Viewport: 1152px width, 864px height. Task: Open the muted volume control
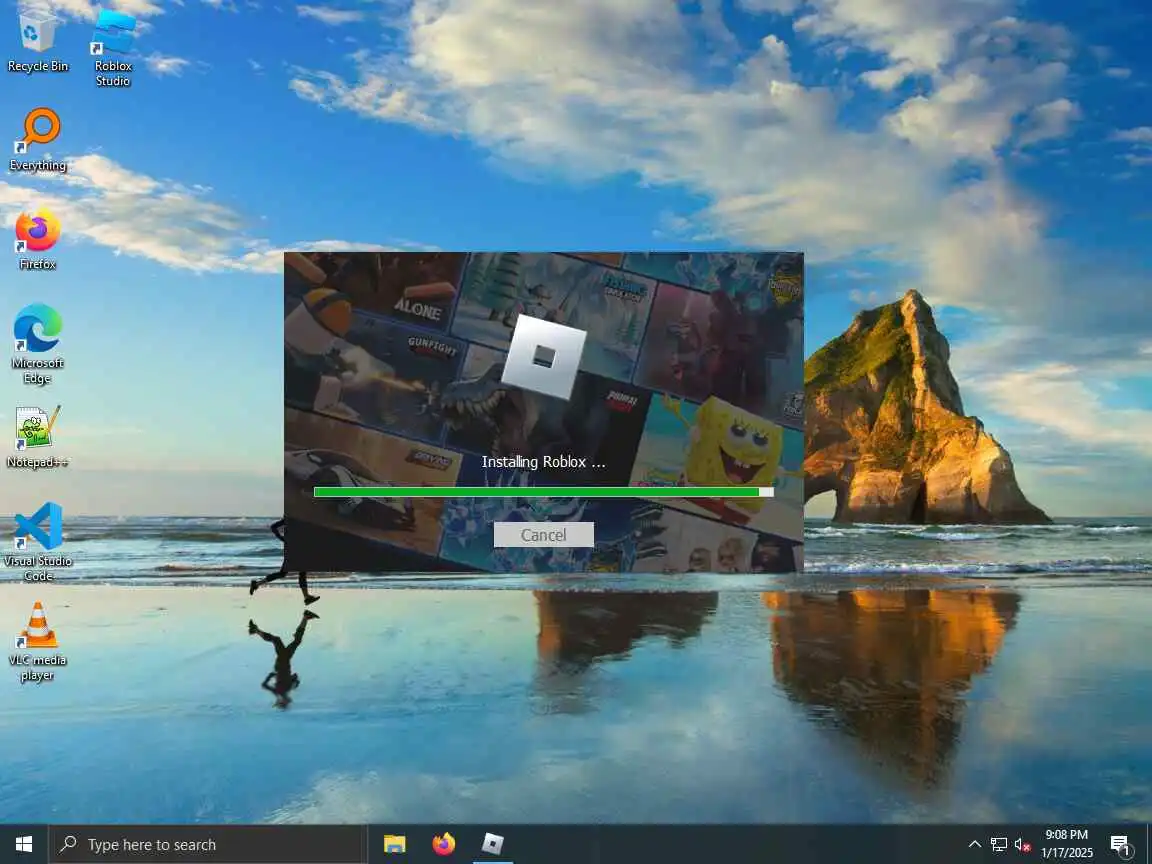pyautogui.click(x=1022, y=844)
